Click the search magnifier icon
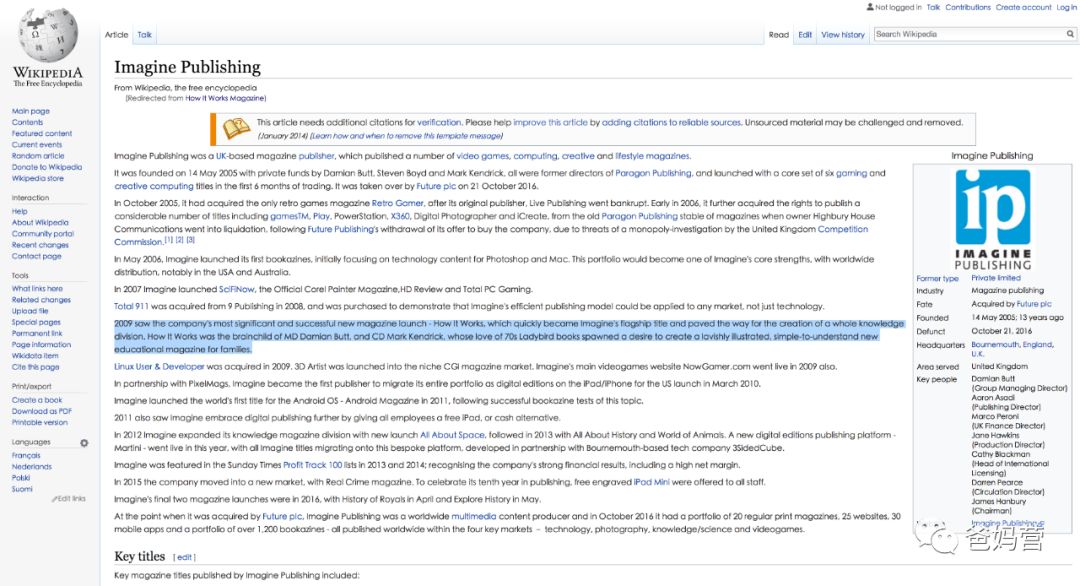The image size is (1080, 586). [1070, 34]
